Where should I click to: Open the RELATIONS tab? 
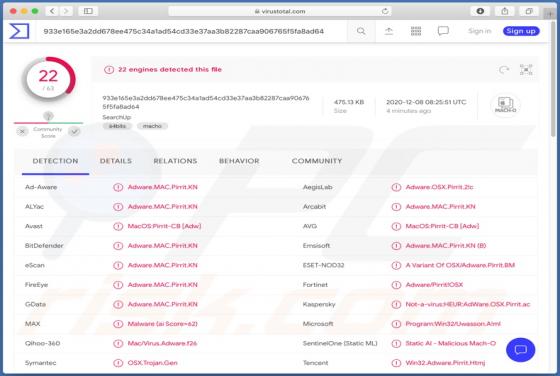tap(175, 161)
